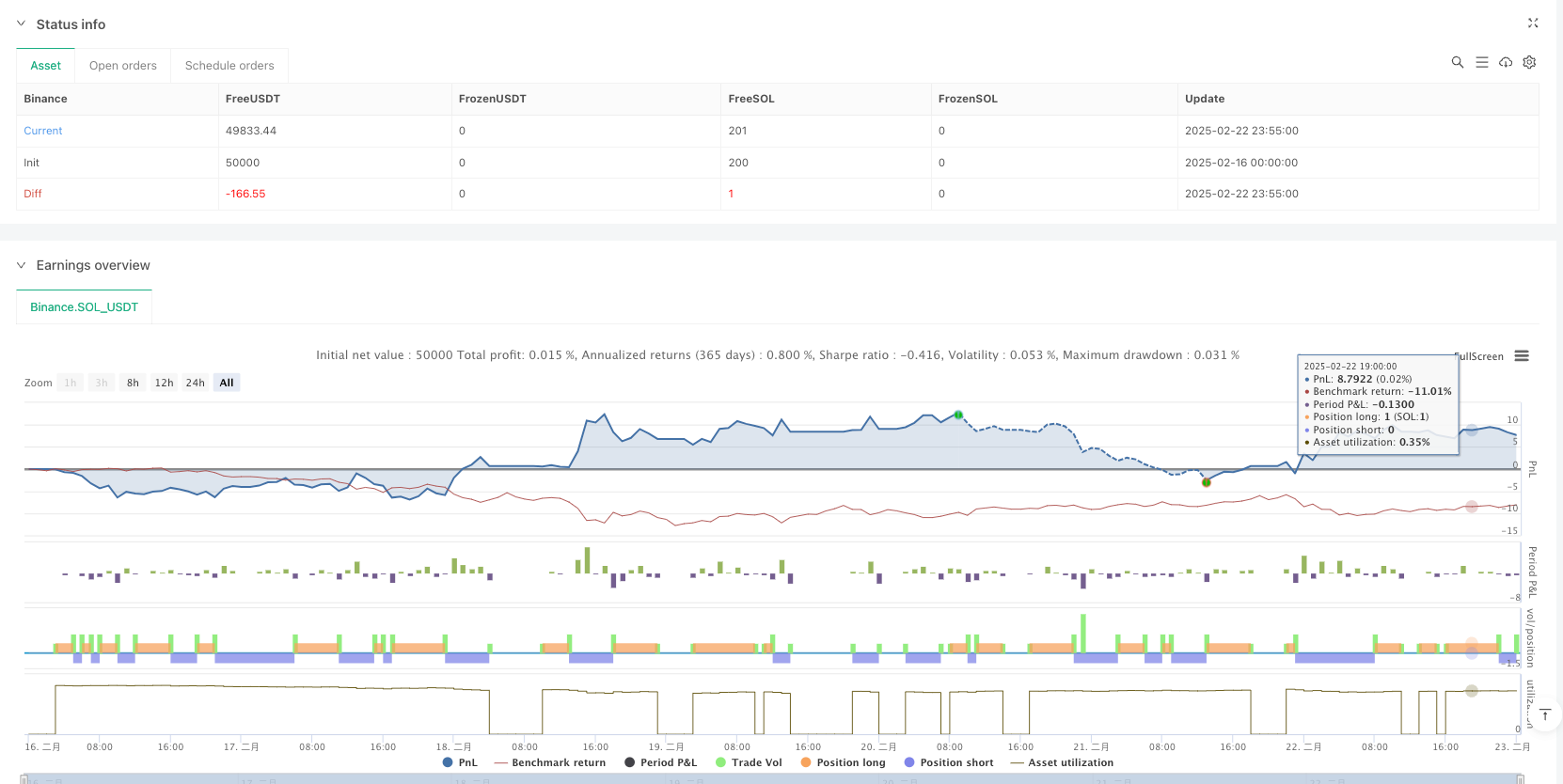Viewport: 1563px width, 784px height.
Task: Click the search icon above the asset table
Action: pyautogui.click(x=1457, y=62)
